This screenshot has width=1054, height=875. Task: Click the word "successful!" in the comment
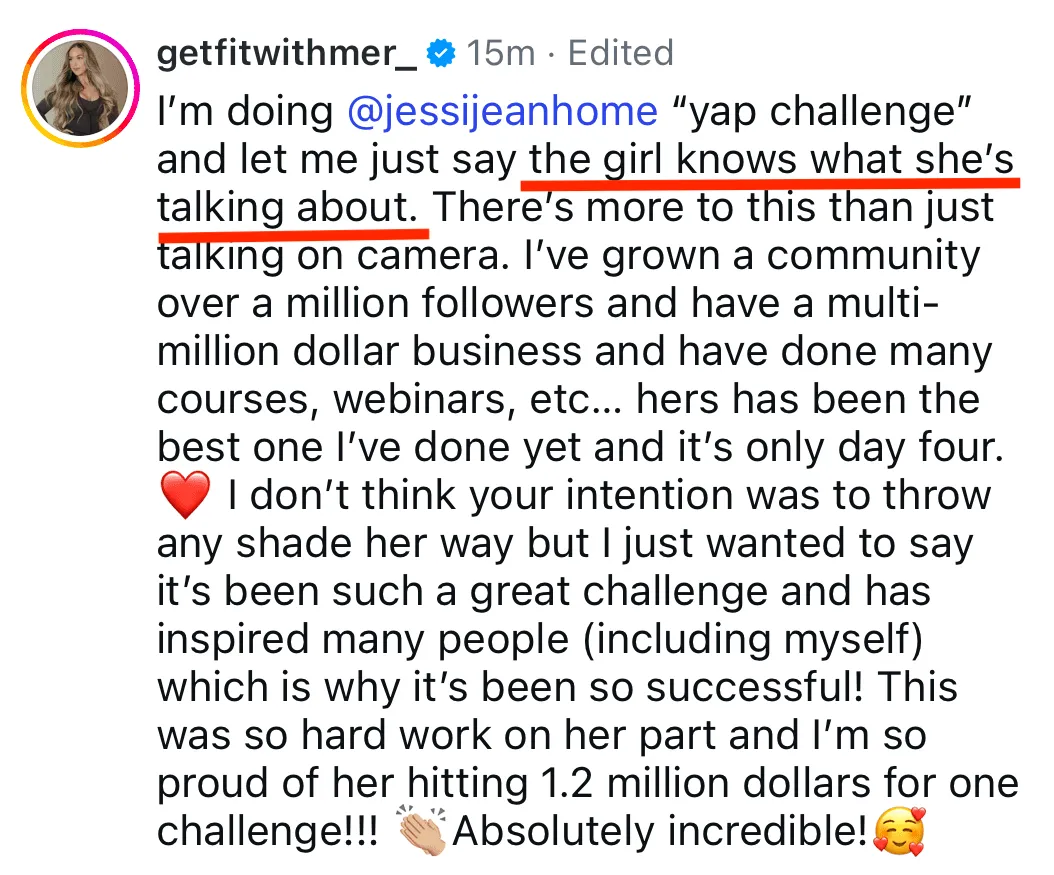754,687
